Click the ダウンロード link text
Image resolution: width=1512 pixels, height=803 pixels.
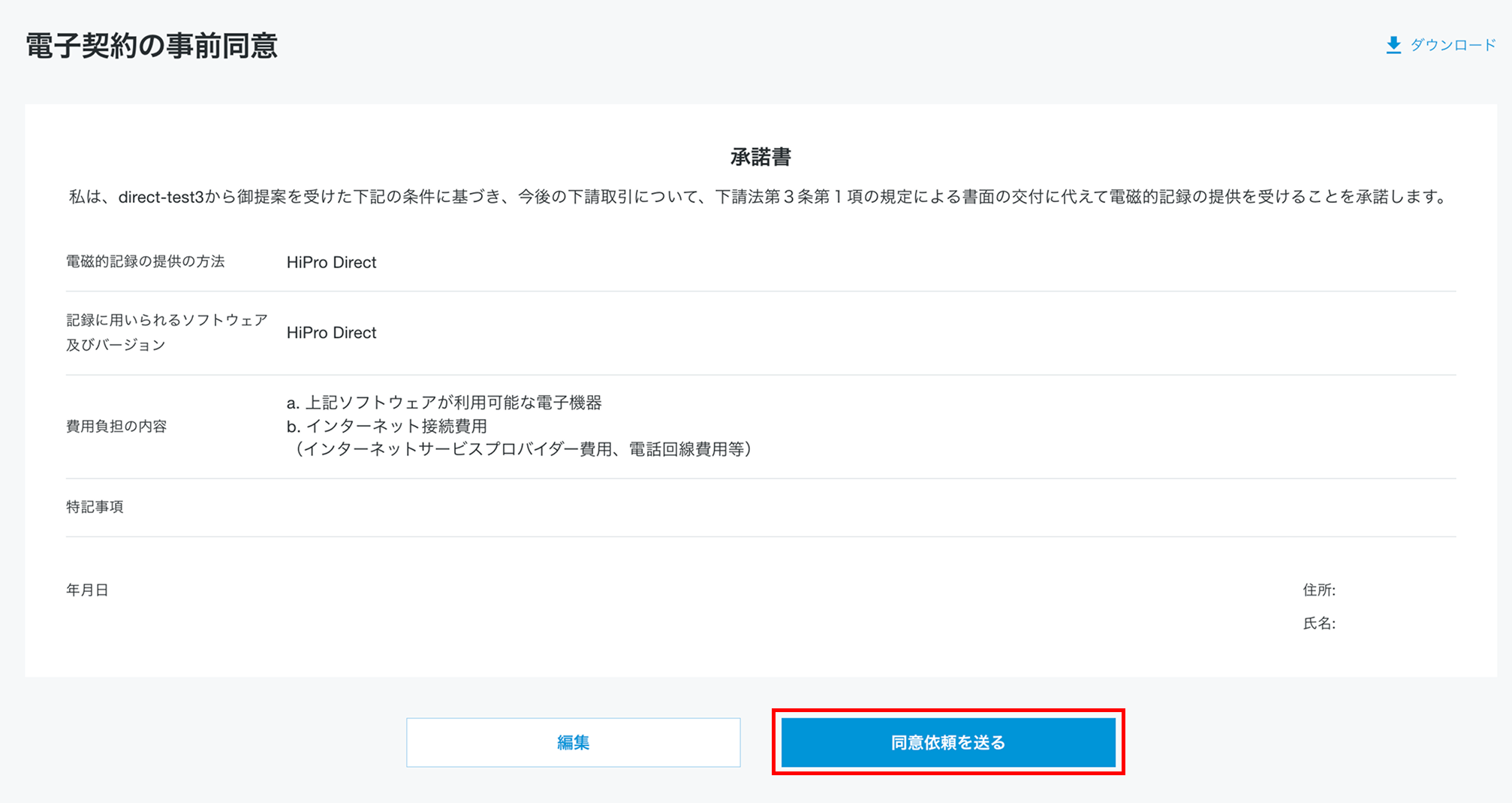coord(1453,45)
